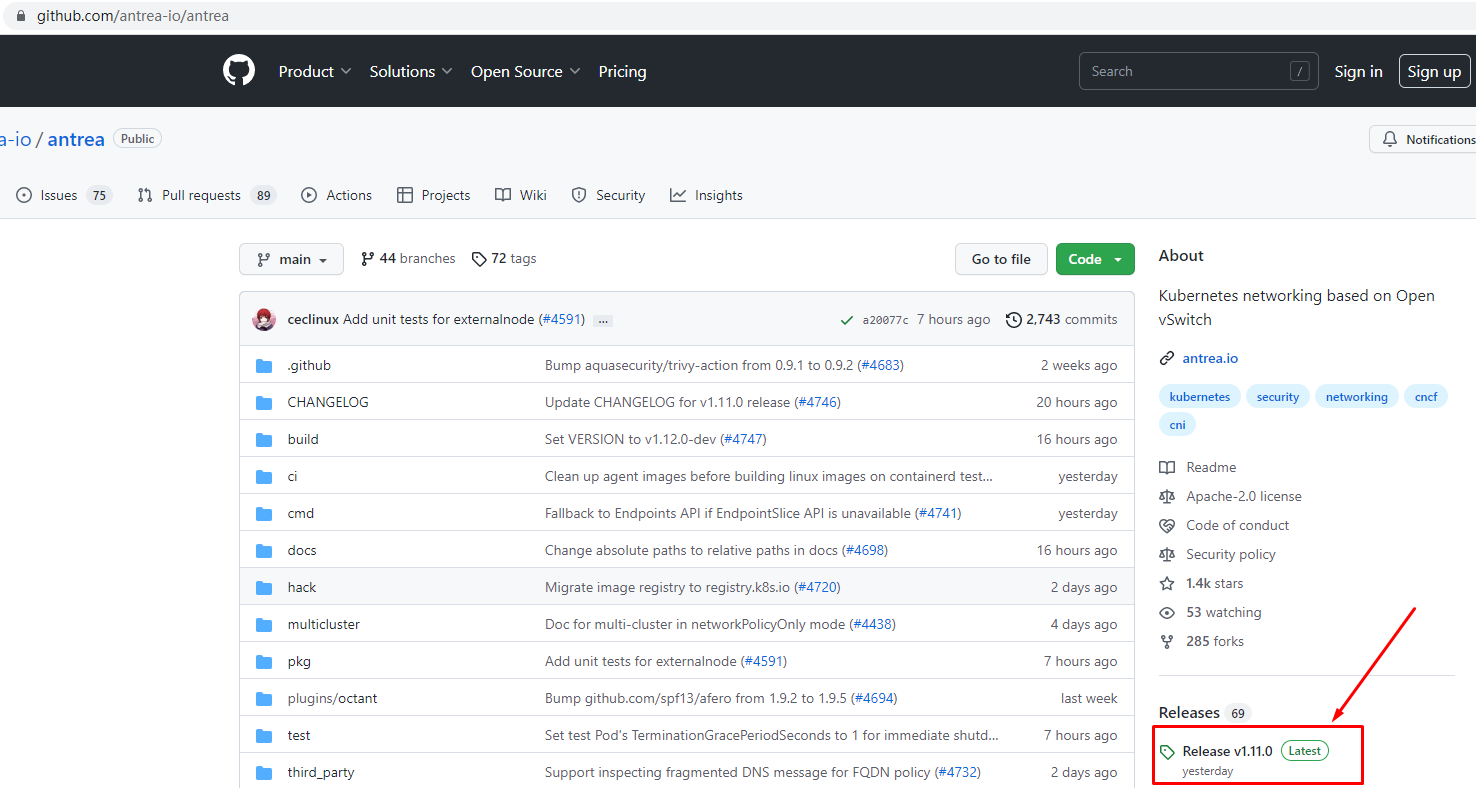Click the folder icon beside CHANGELOG
1476x788 pixels.
tap(264, 403)
